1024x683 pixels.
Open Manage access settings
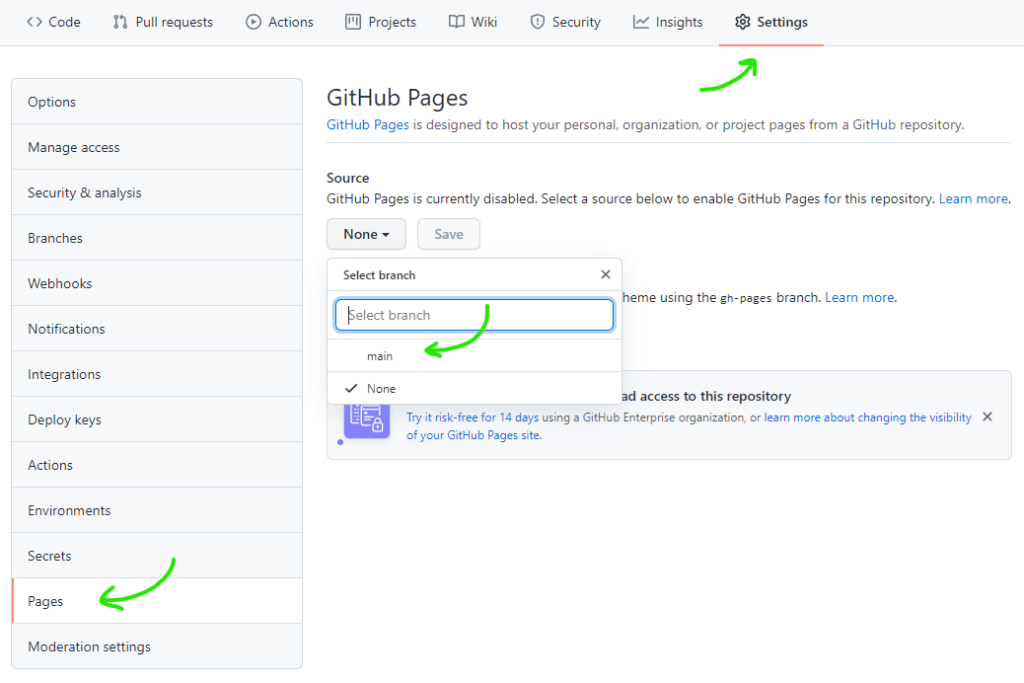pos(157,148)
